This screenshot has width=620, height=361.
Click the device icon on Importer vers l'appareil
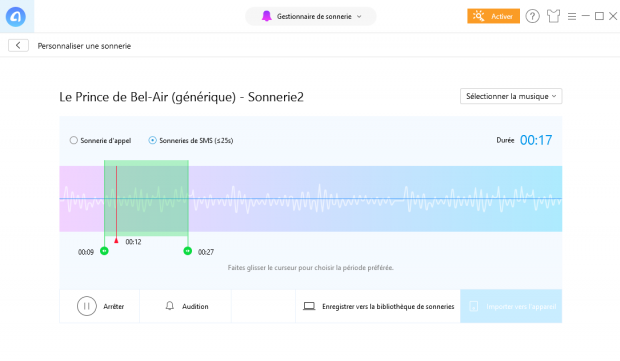[x=473, y=306]
